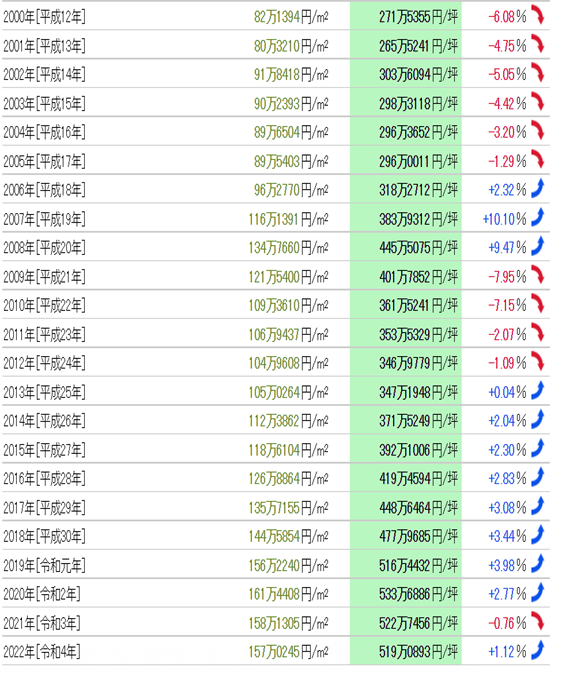Select the year label 2022年[令和4年]
This screenshot has height=675, width=566.
[x=42, y=652]
